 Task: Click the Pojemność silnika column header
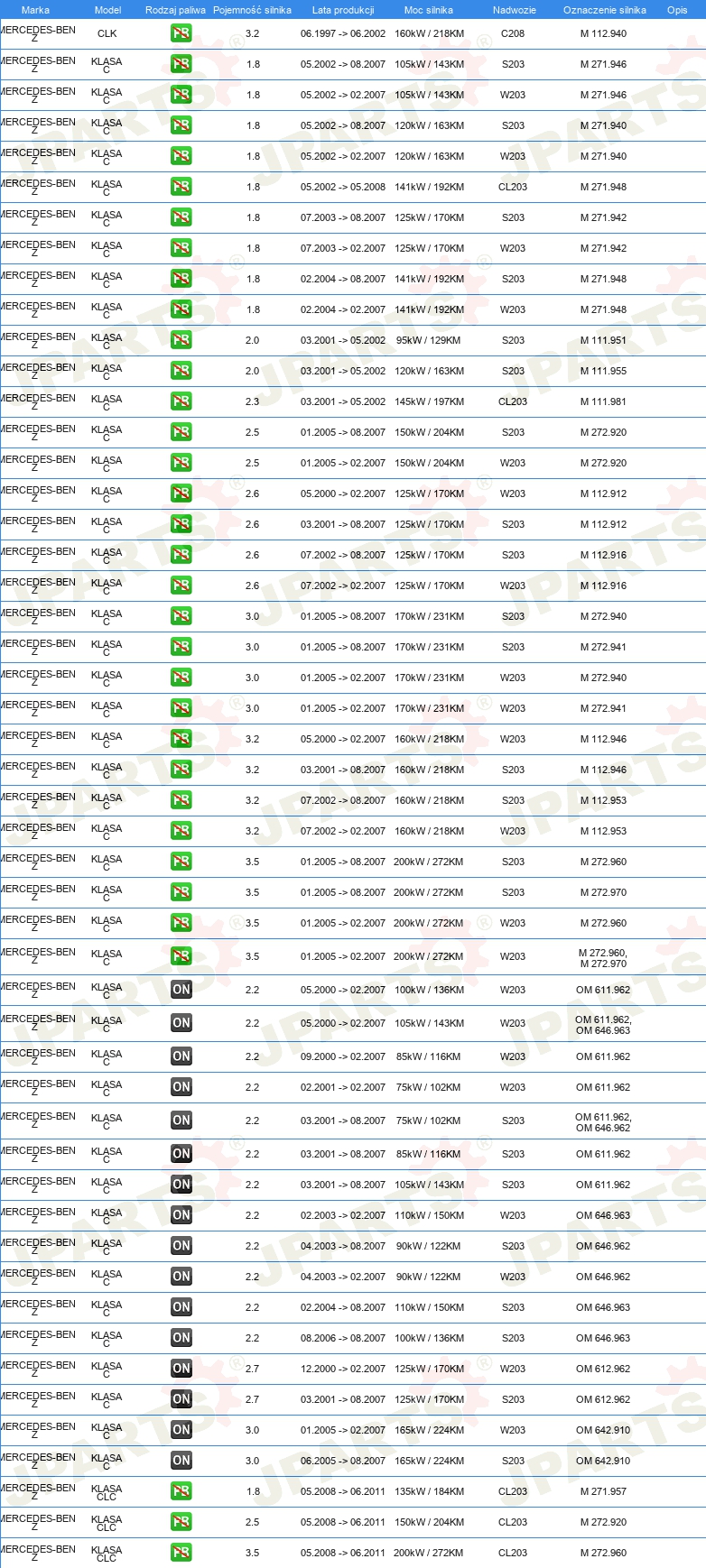(252, 10)
